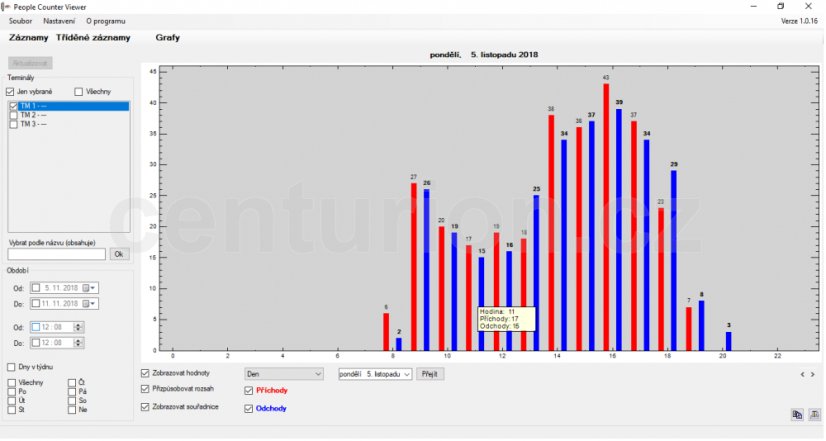
Task: Go to previous day with left arrow
Action: pos(802,375)
